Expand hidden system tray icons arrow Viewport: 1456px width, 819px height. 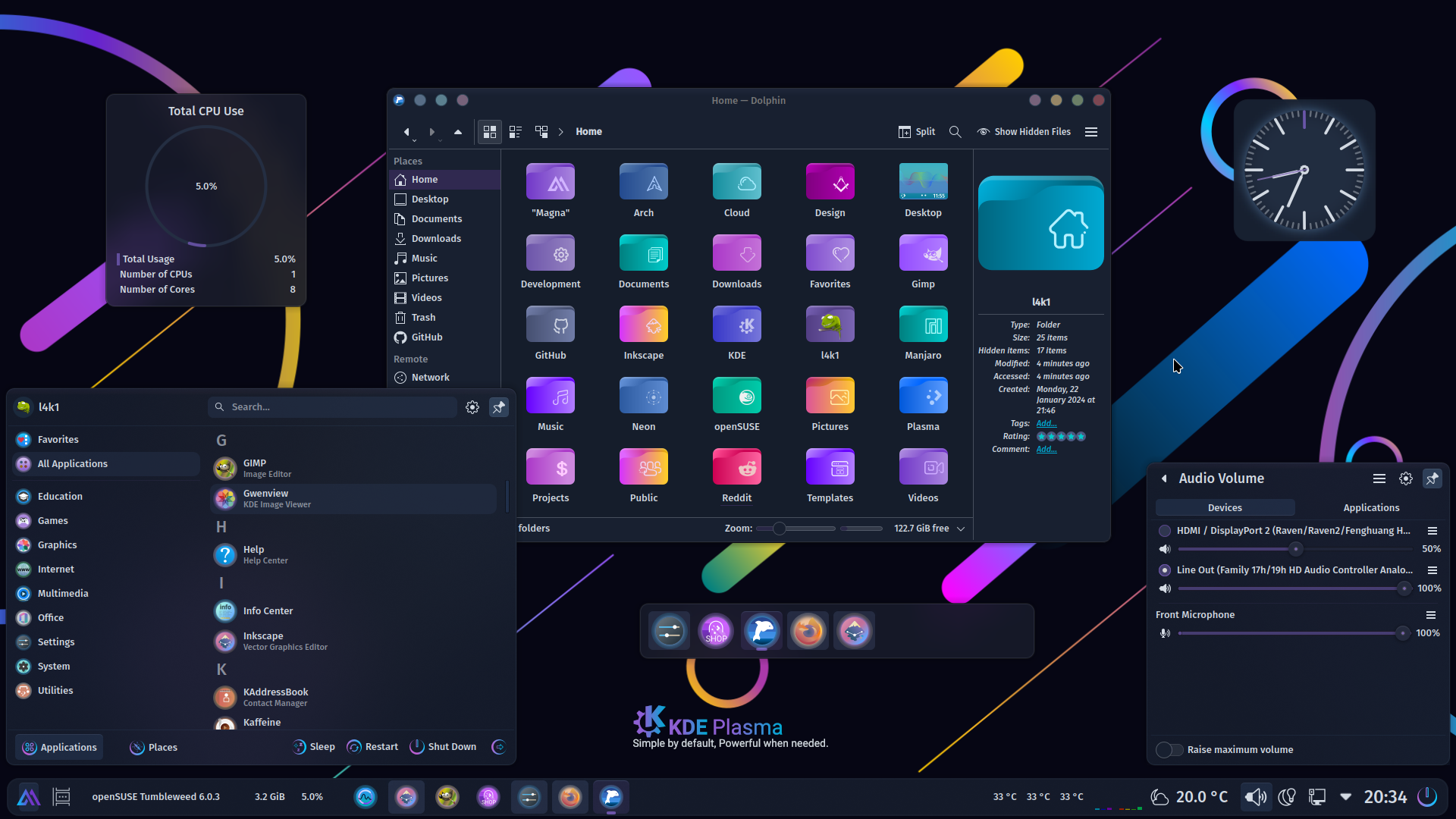[1346, 797]
